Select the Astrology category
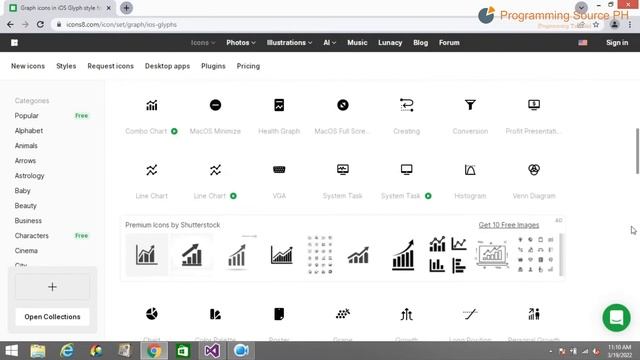 pyautogui.click(x=29, y=176)
